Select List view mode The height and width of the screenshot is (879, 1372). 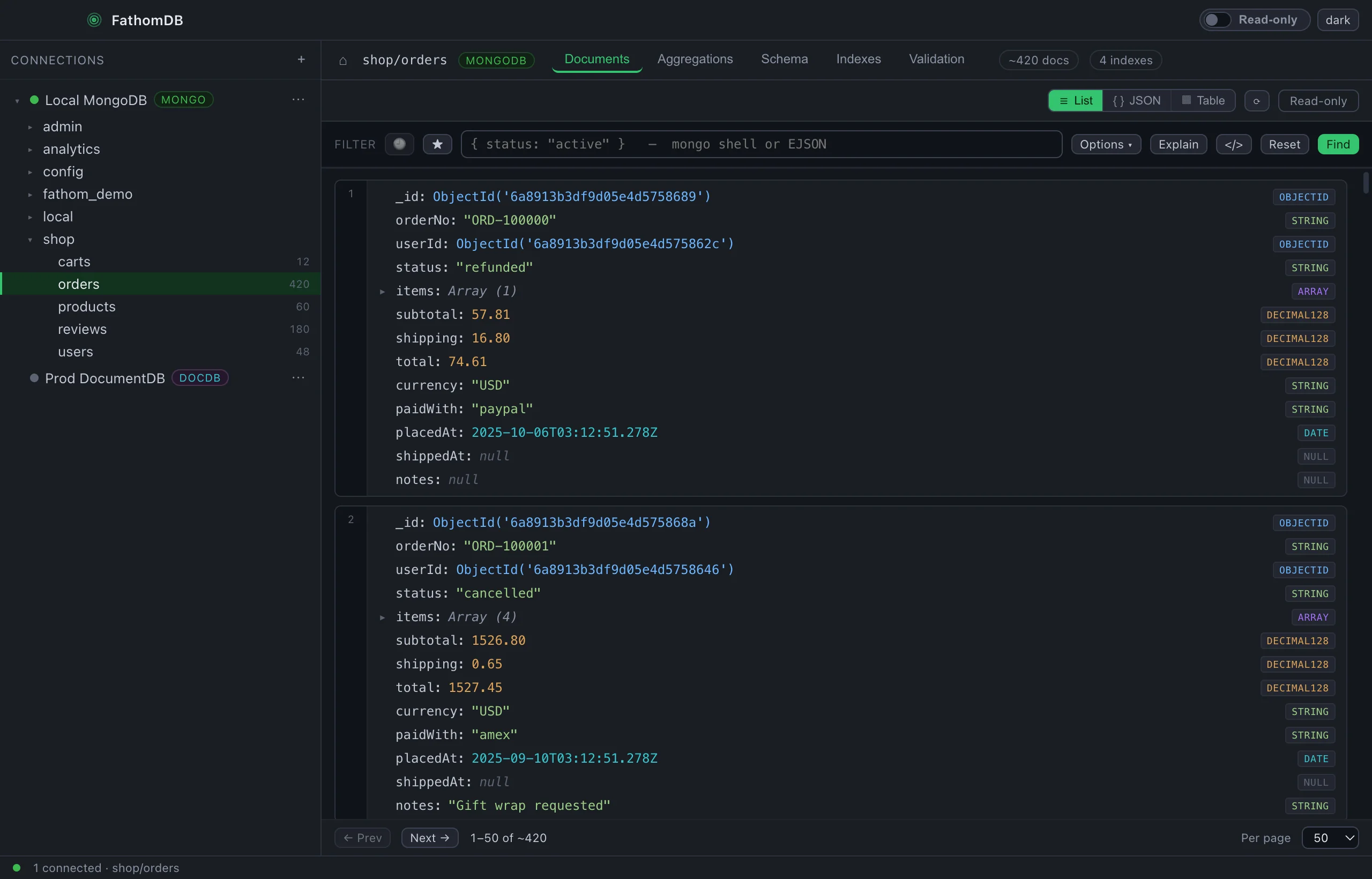coord(1075,100)
